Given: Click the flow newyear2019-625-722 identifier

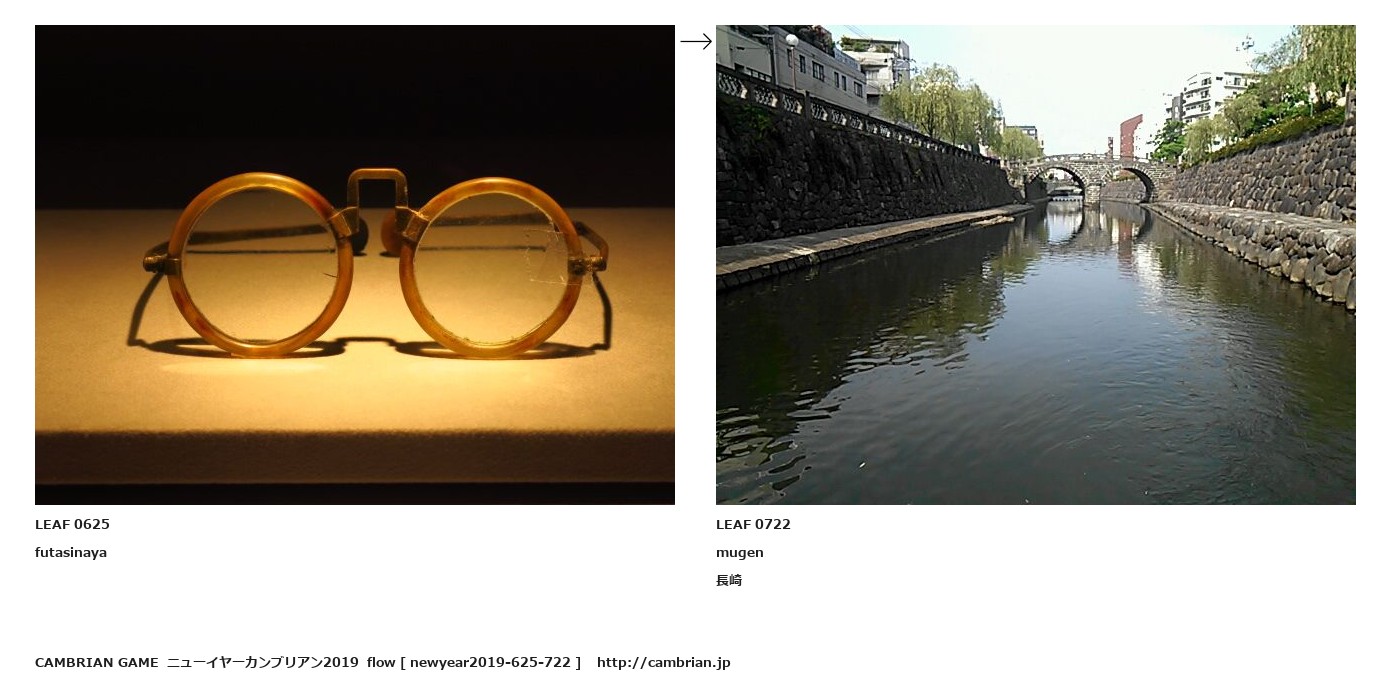Looking at the screenshot, I should point(473,662).
